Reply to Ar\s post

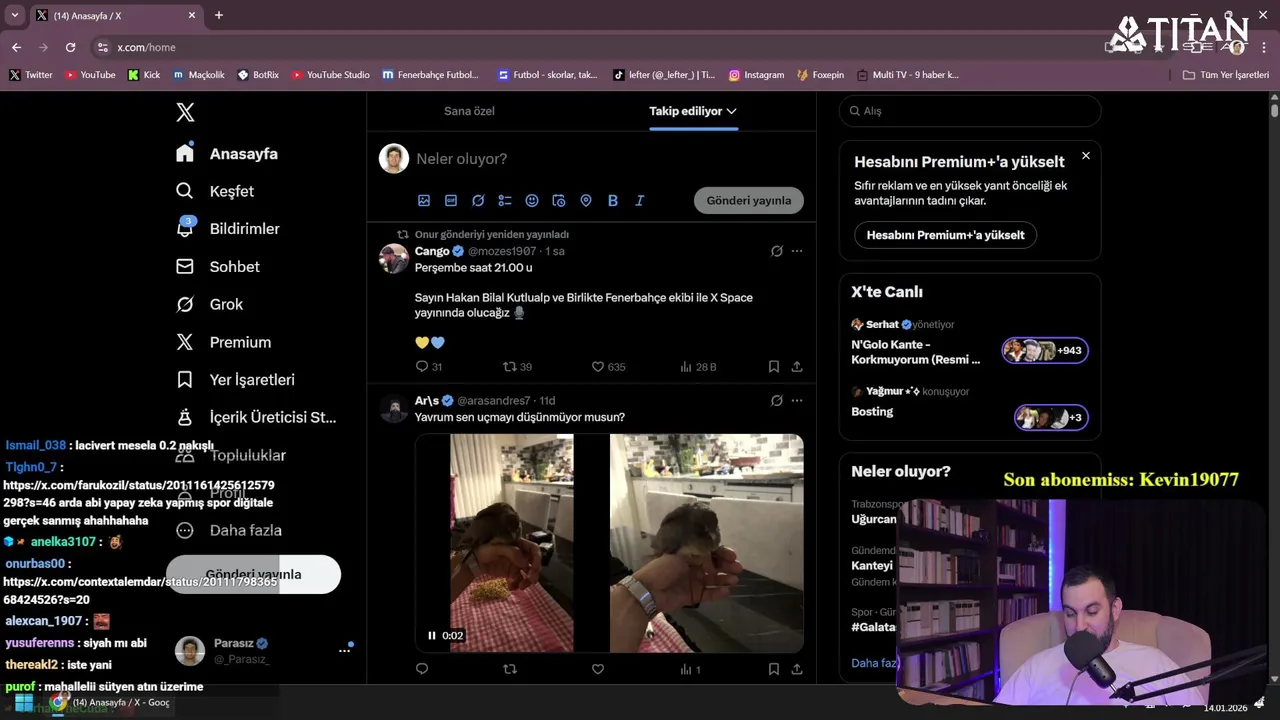coord(422,669)
